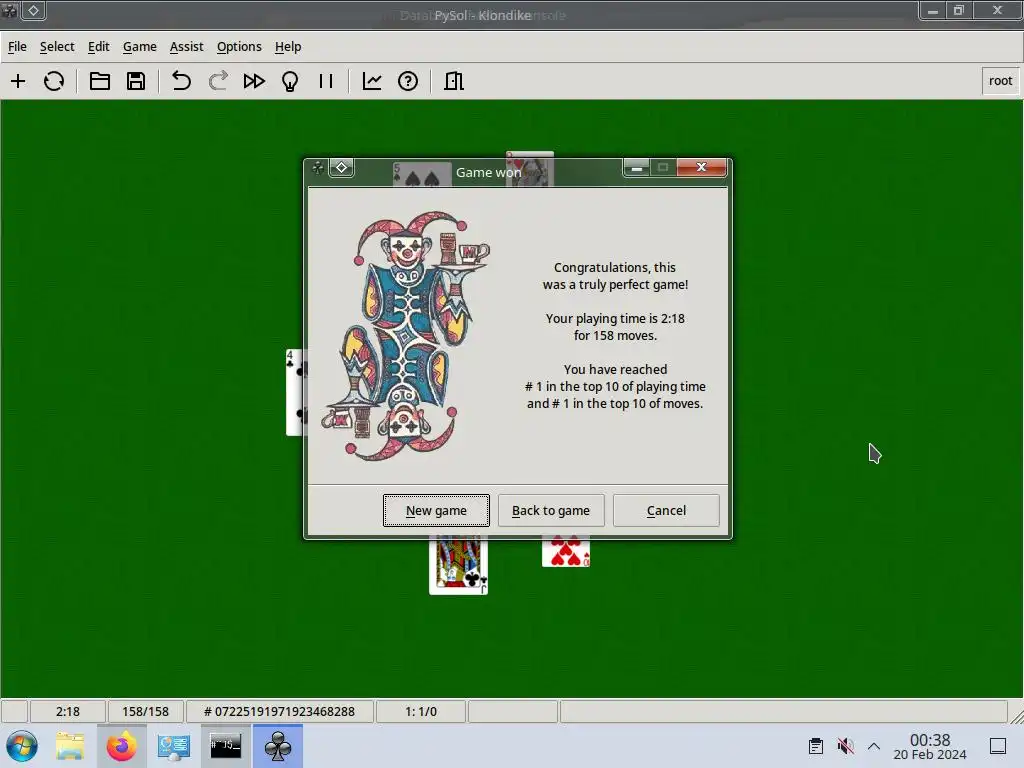Open the Help menu
The width and height of the screenshot is (1024, 768).
coord(288,46)
